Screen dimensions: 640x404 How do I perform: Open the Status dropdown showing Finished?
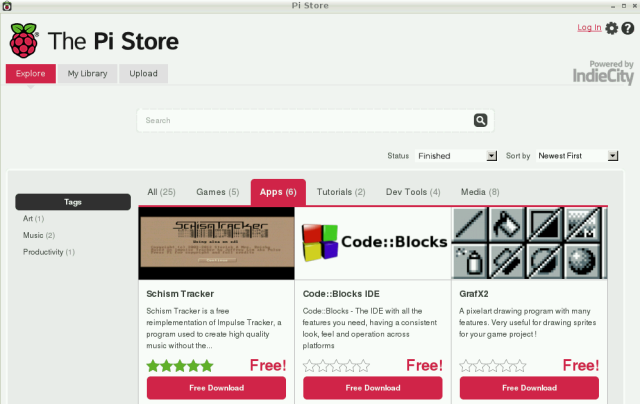456,156
